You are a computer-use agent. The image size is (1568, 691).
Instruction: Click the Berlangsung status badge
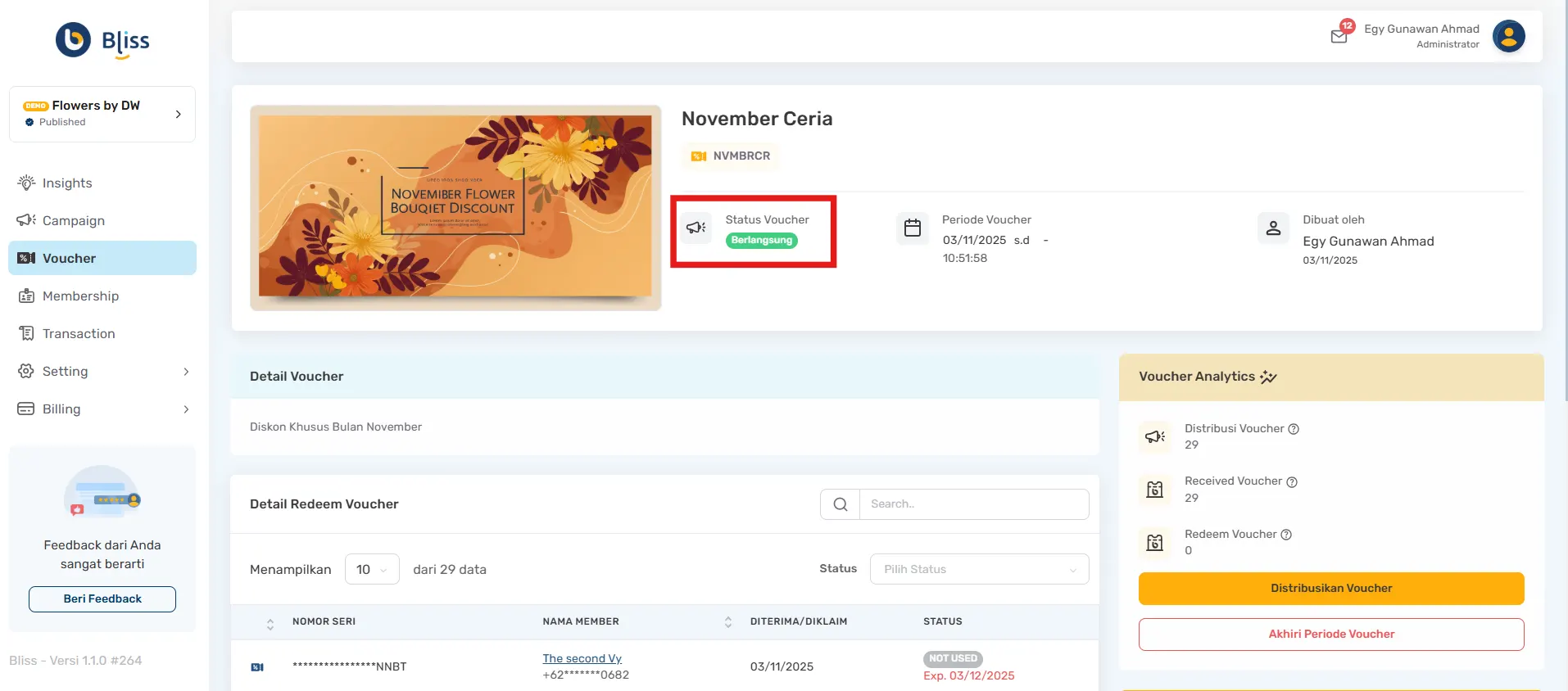pos(762,240)
